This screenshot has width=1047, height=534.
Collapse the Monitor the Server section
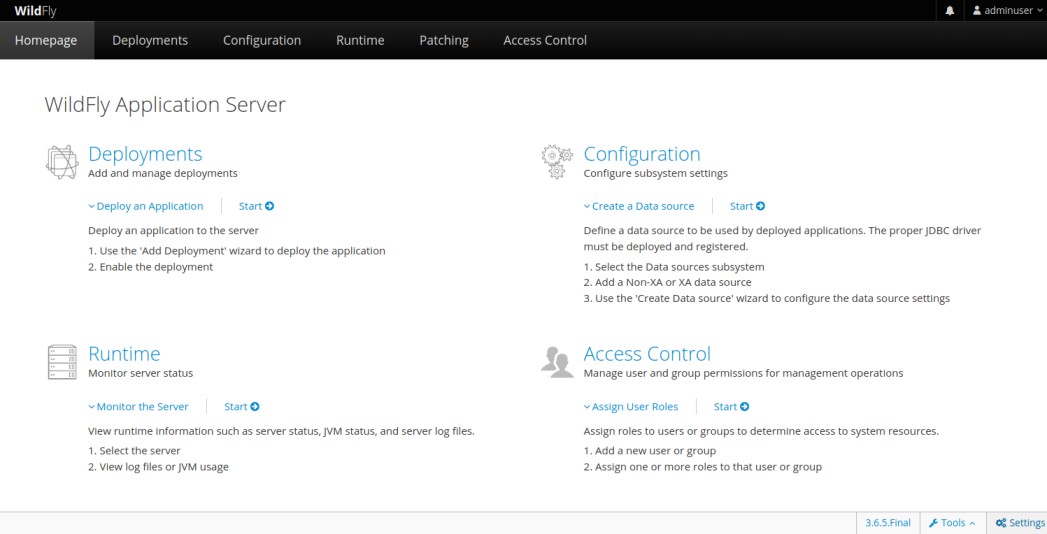[138, 407]
